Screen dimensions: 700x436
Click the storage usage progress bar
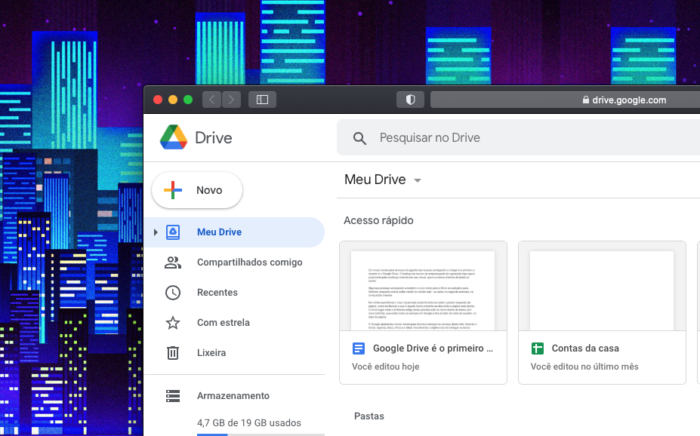point(261,434)
